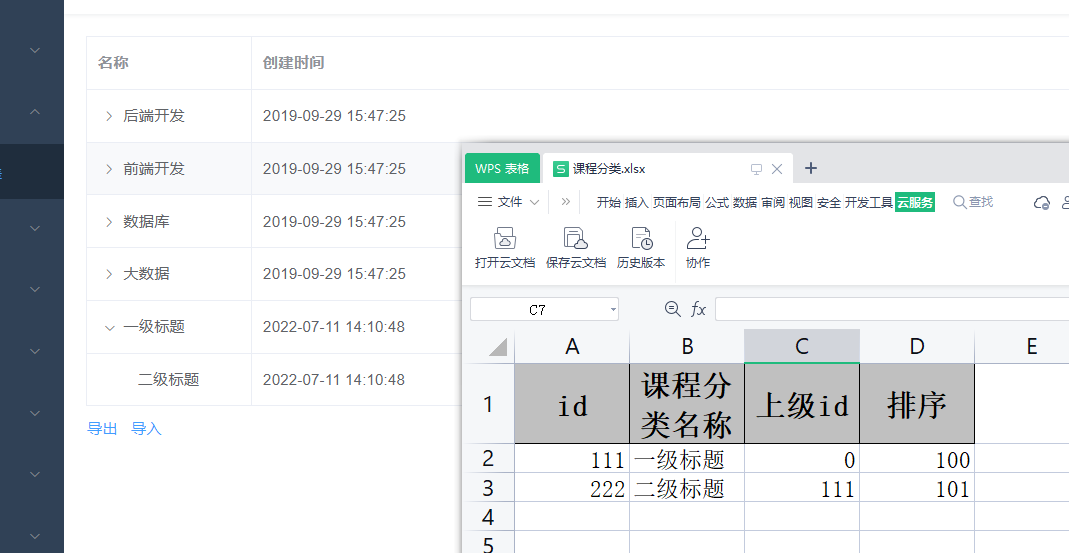Collapse the 一级标题 category row

109,327
